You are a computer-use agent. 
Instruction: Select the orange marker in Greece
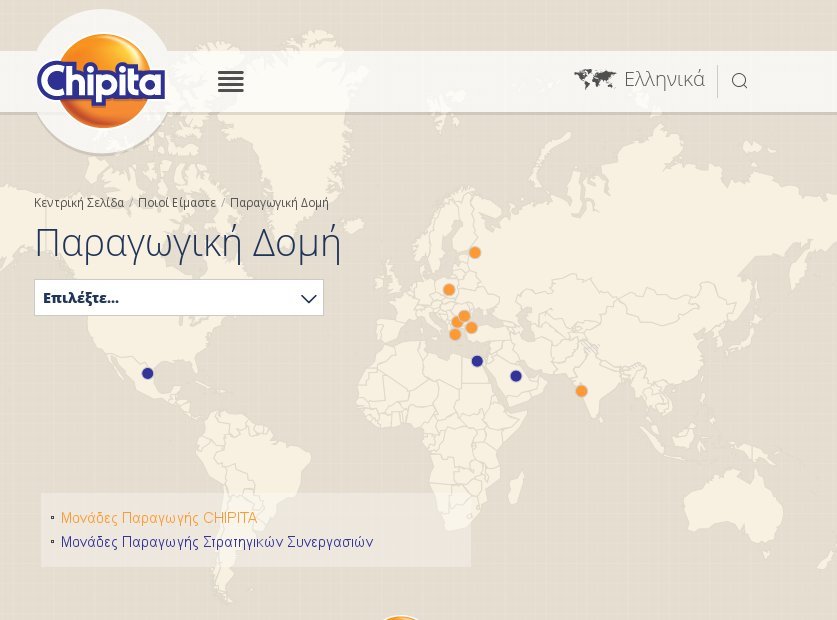[x=455, y=335]
